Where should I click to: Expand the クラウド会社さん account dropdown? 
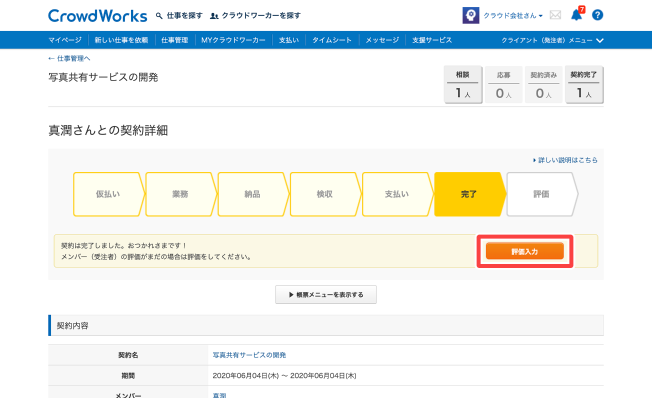[515, 16]
